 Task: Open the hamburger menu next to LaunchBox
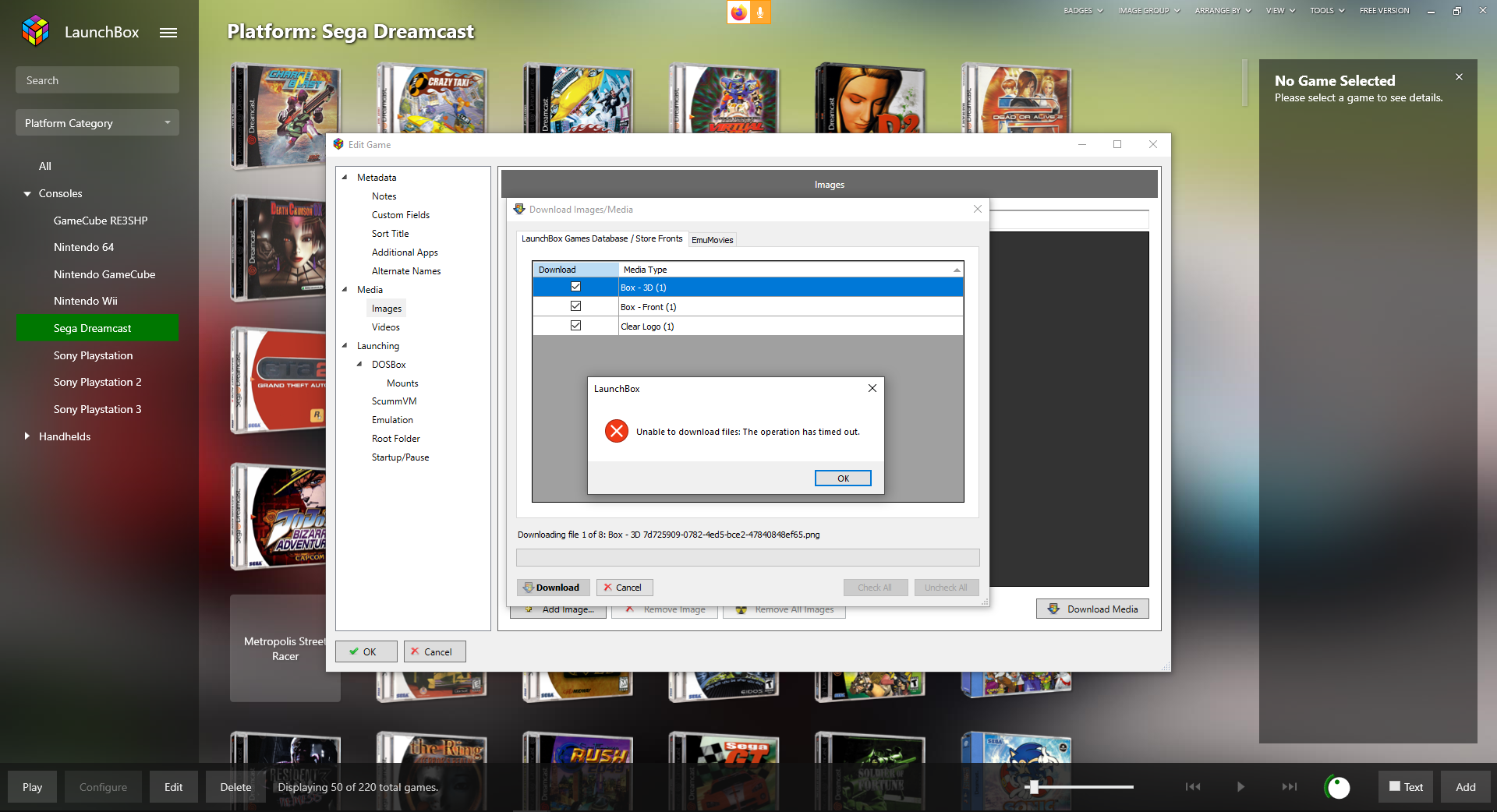coord(168,33)
